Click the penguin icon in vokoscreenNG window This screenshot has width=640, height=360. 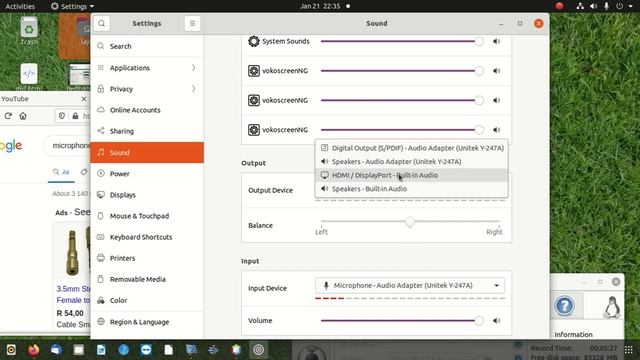[611, 307]
